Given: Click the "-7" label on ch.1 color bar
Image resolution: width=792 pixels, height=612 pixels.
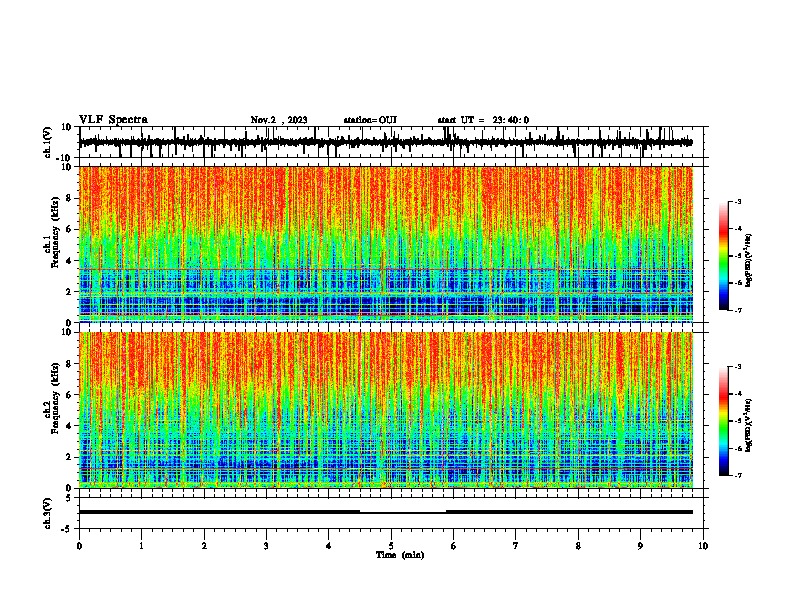Looking at the screenshot, I should 737,310.
